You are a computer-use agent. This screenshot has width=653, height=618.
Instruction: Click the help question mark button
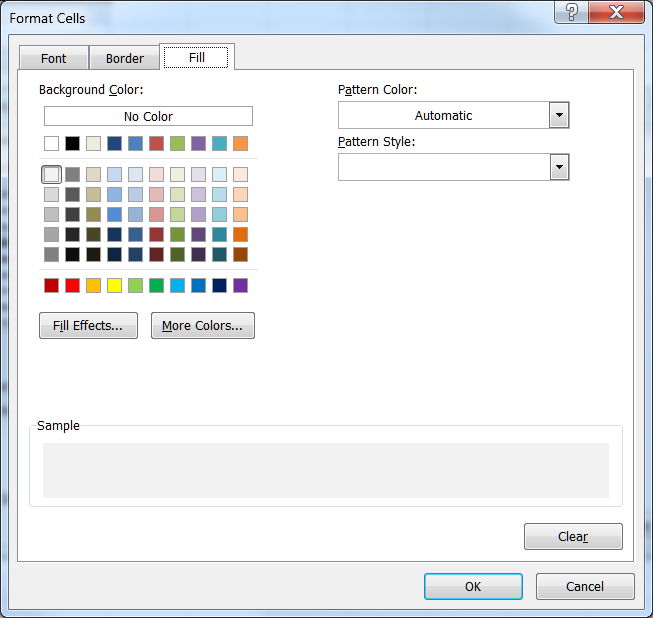(x=571, y=12)
